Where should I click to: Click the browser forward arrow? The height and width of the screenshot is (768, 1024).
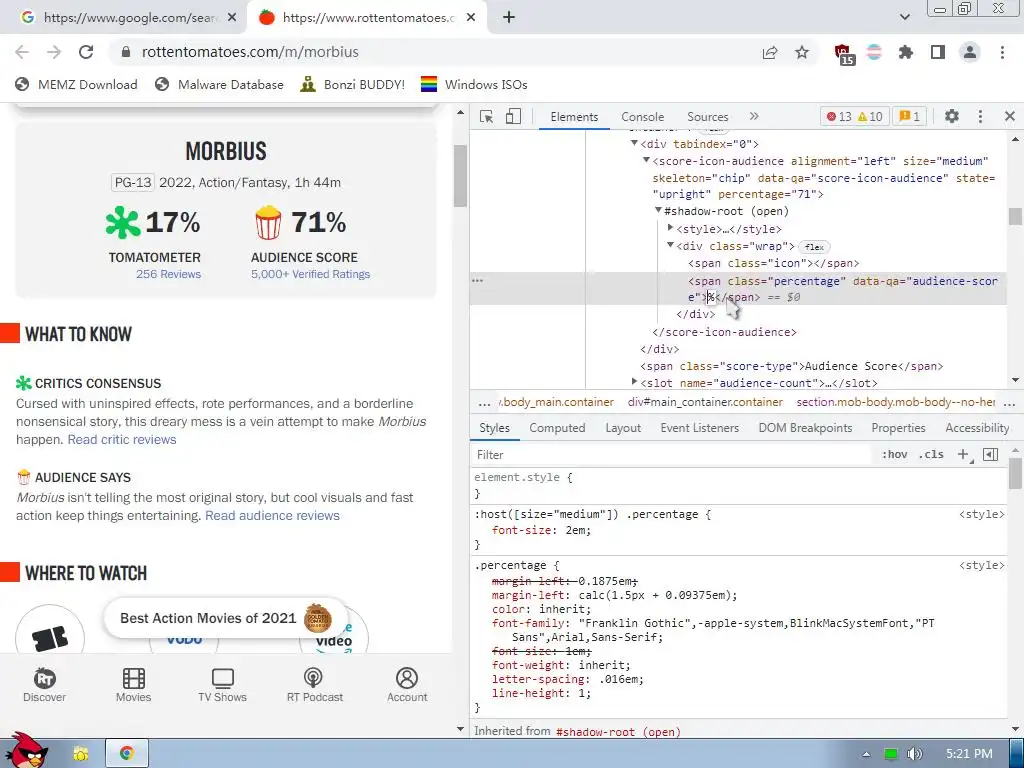[x=54, y=52]
